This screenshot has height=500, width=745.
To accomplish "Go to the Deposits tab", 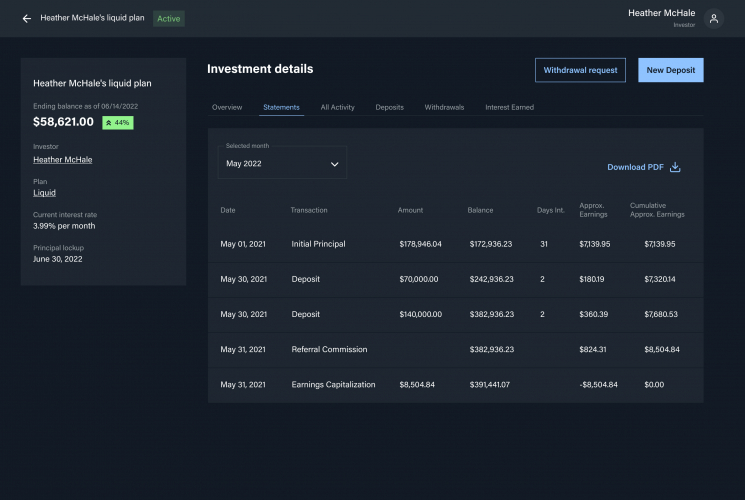I will coord(390,107).
